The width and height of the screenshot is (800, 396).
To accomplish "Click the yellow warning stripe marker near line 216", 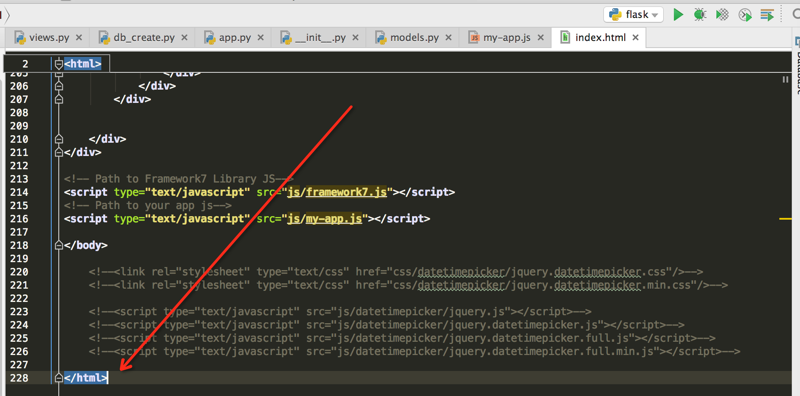I will point(785,218).
